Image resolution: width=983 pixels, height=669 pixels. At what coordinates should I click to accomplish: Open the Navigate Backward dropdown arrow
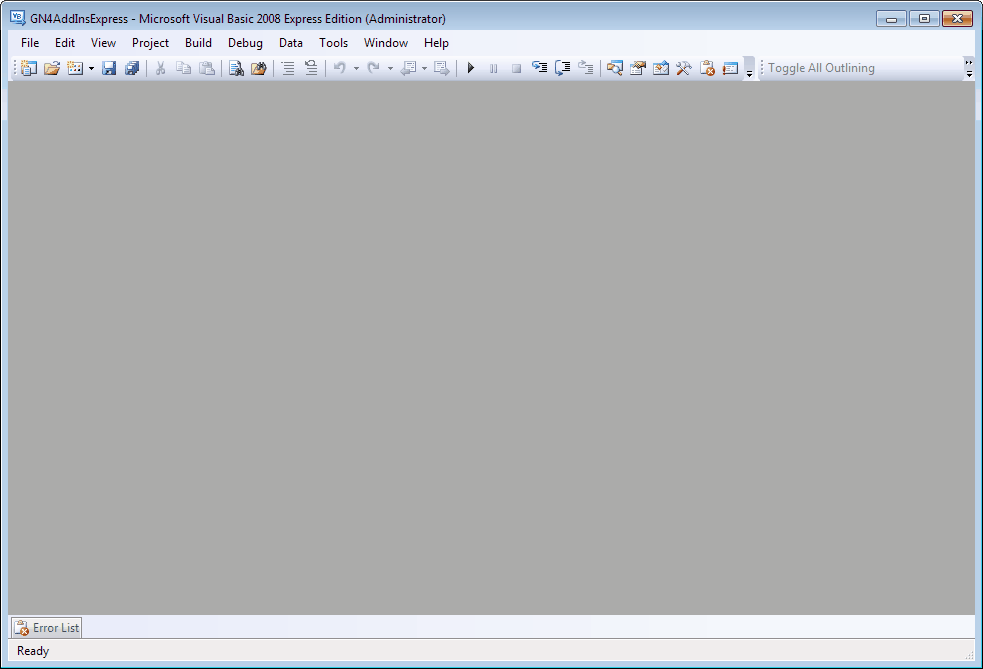coord(424,68)
